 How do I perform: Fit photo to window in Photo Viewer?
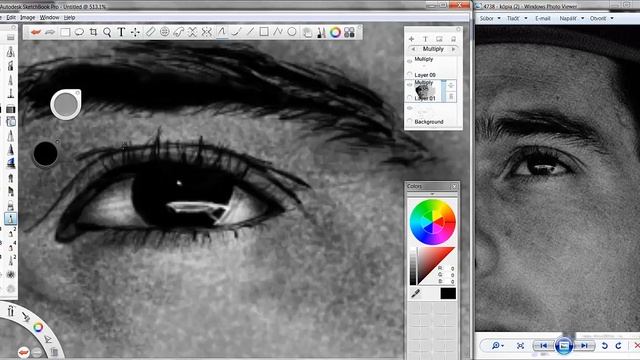coord(520,346)
